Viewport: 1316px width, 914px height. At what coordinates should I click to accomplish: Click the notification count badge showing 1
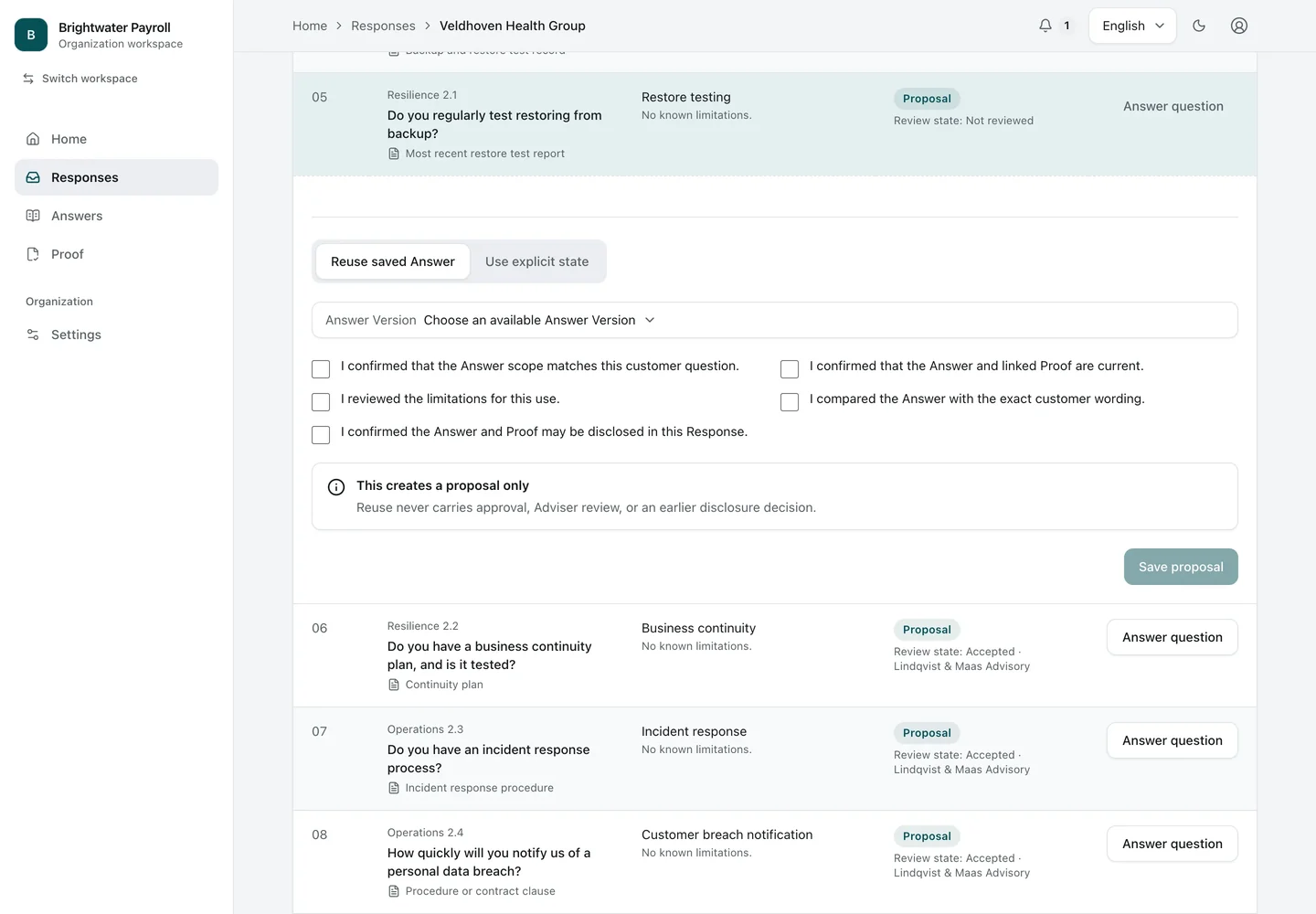point(1067,26)
